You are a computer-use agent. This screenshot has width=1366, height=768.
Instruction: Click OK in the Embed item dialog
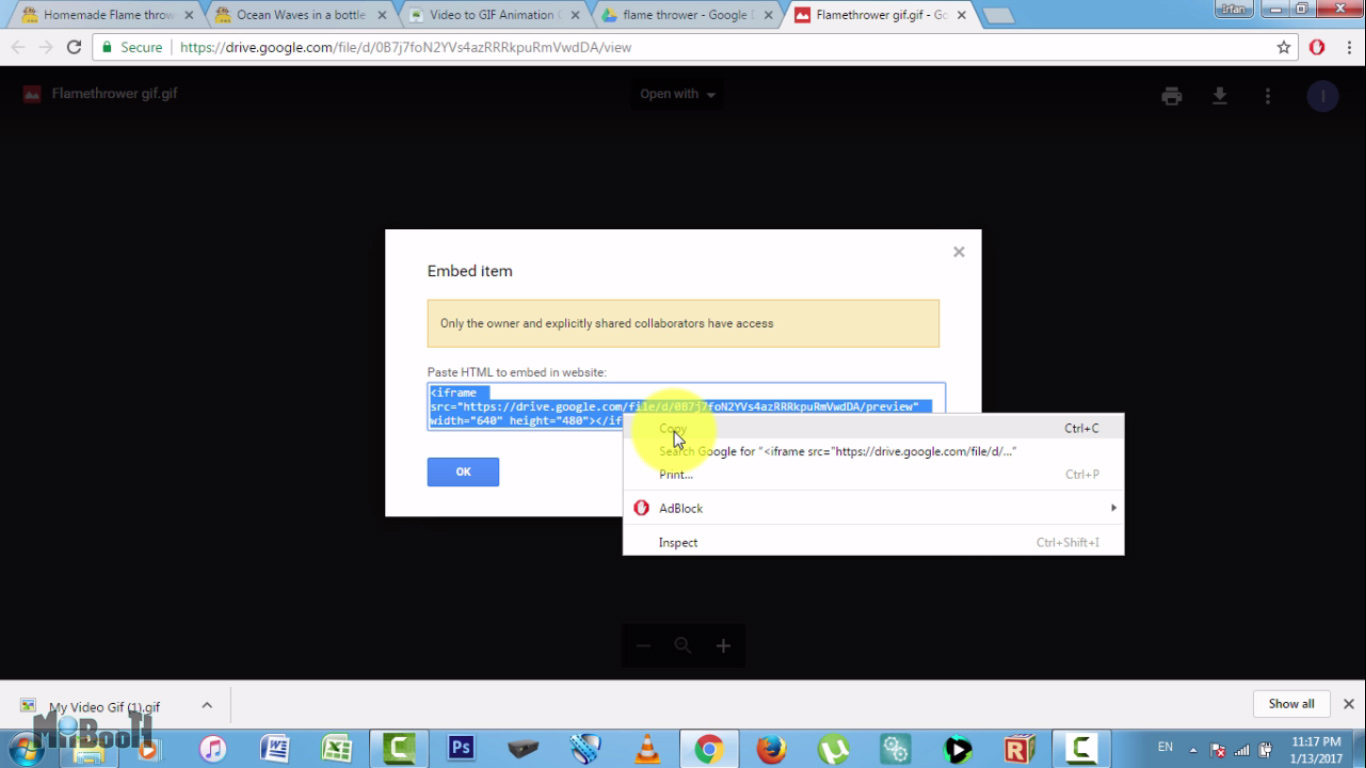(463, 472)
